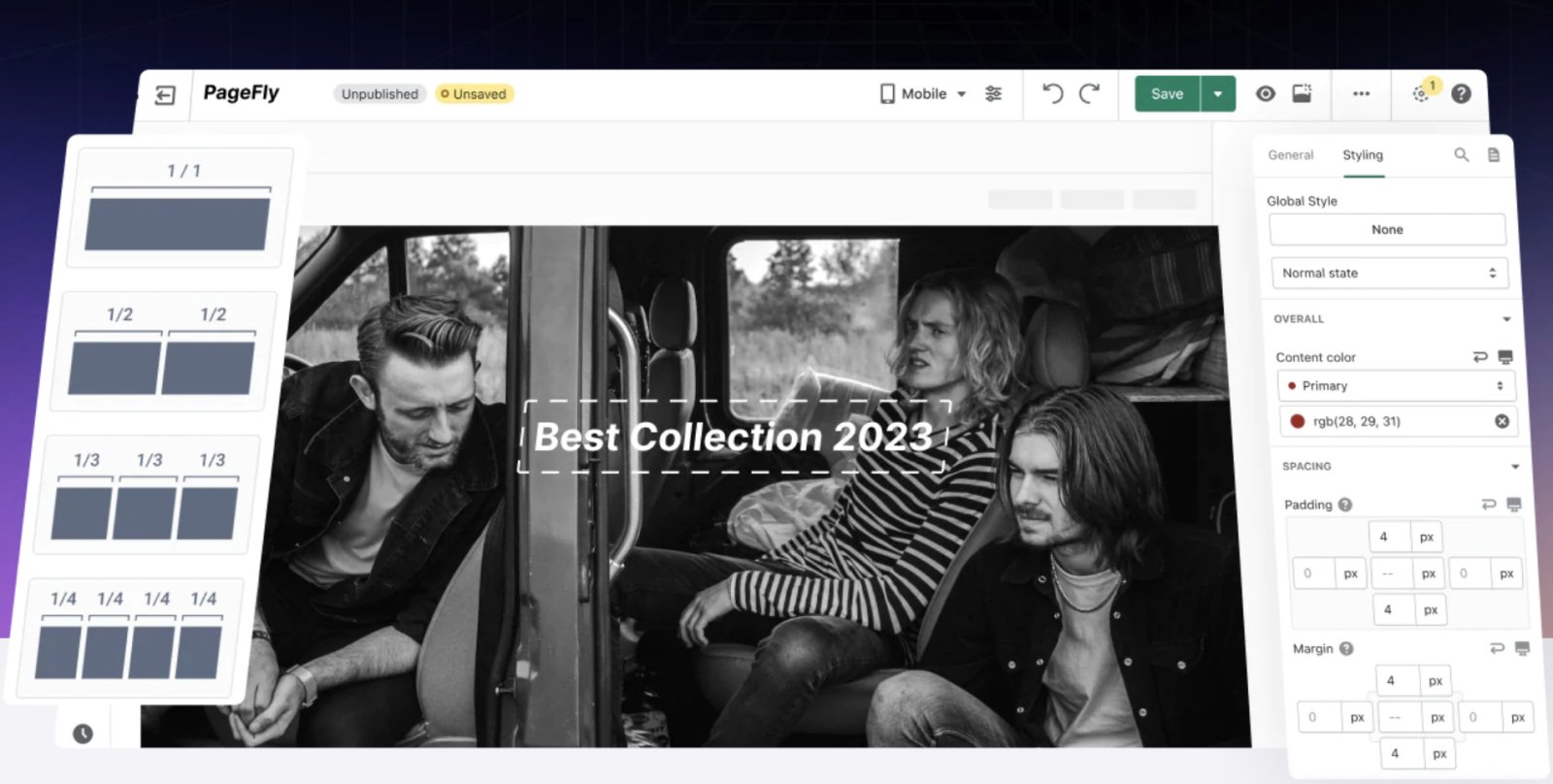This screenshot has width=1553, height=784.
Task: Click the Margin help icon
Action: pos(1346,649)
